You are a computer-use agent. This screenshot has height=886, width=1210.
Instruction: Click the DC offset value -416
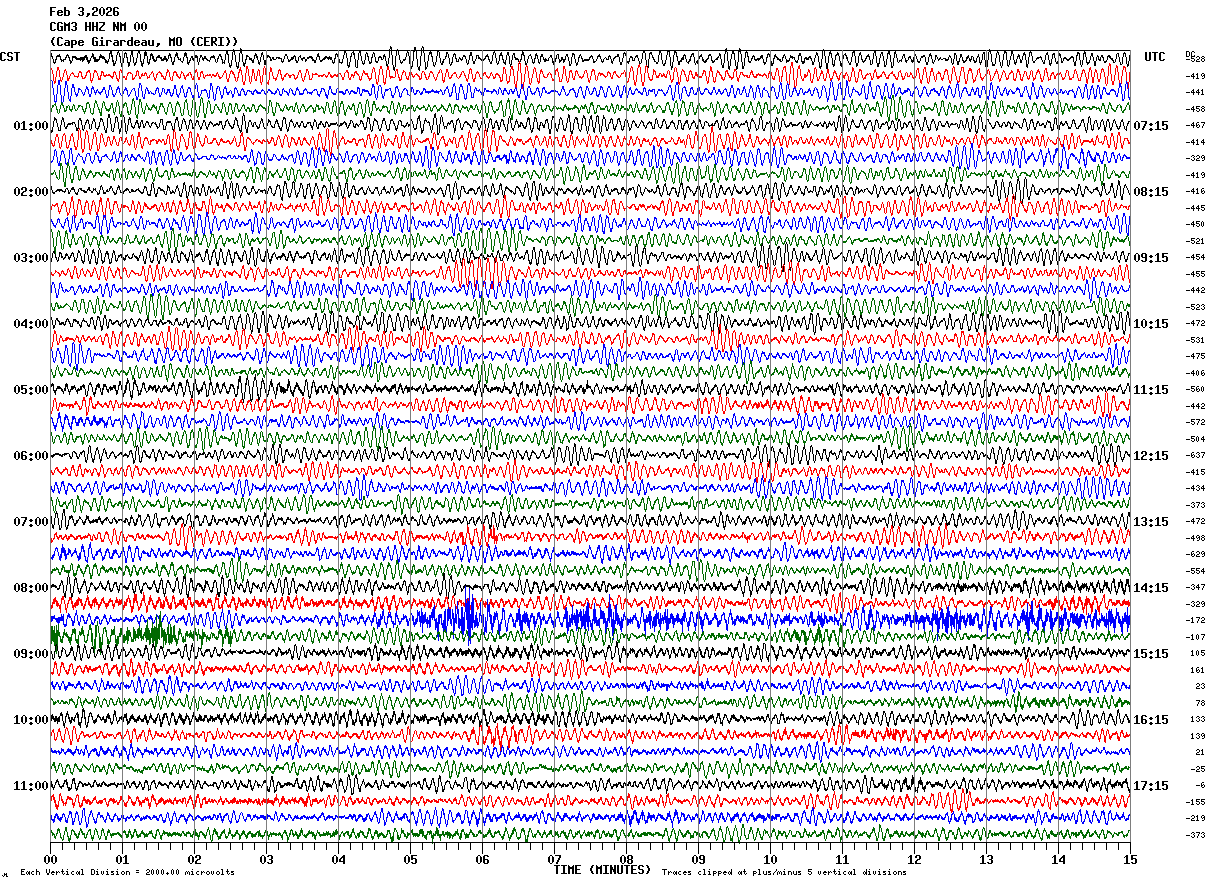pos(1195,191)
